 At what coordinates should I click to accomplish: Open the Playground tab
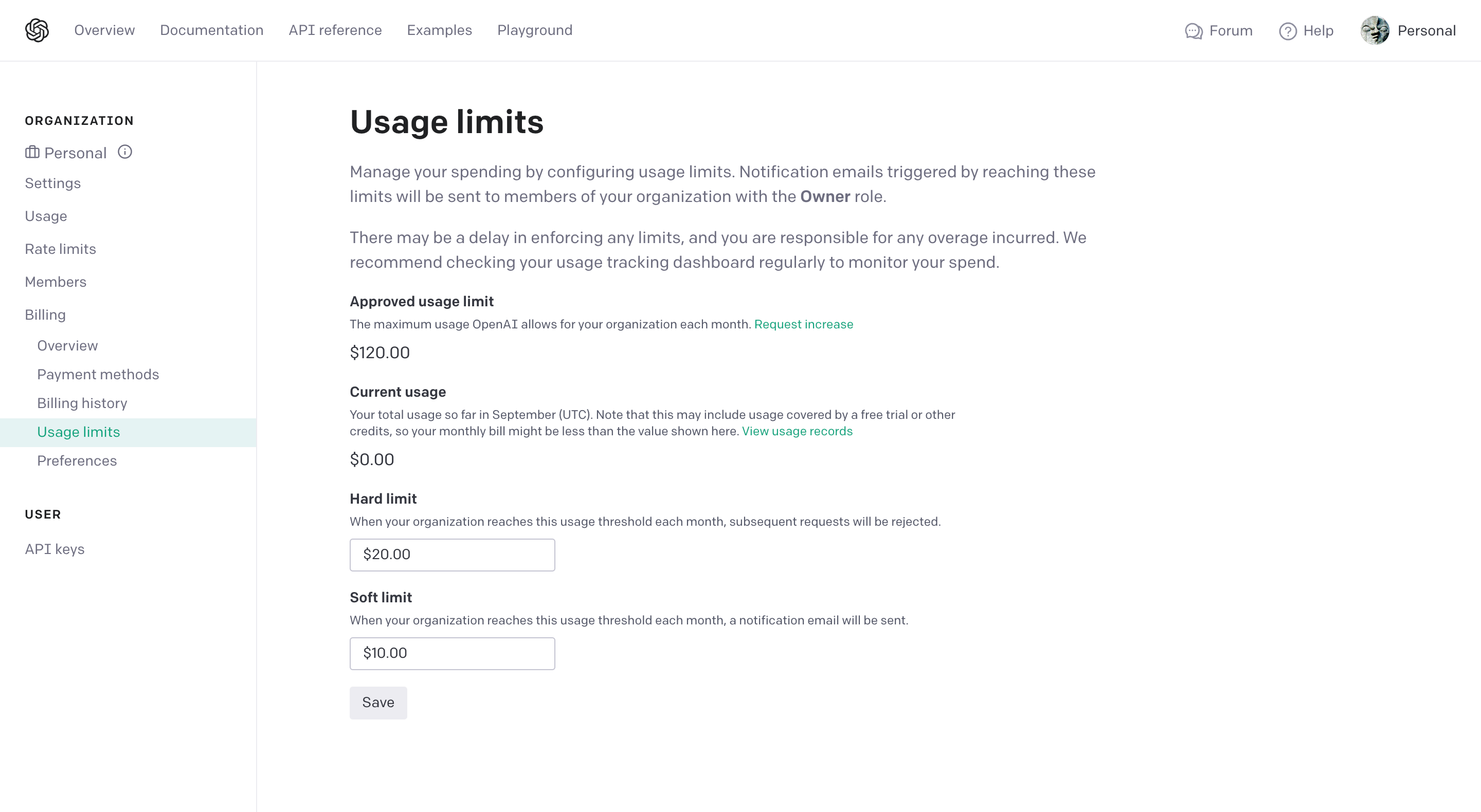click(x=534, y=30)
